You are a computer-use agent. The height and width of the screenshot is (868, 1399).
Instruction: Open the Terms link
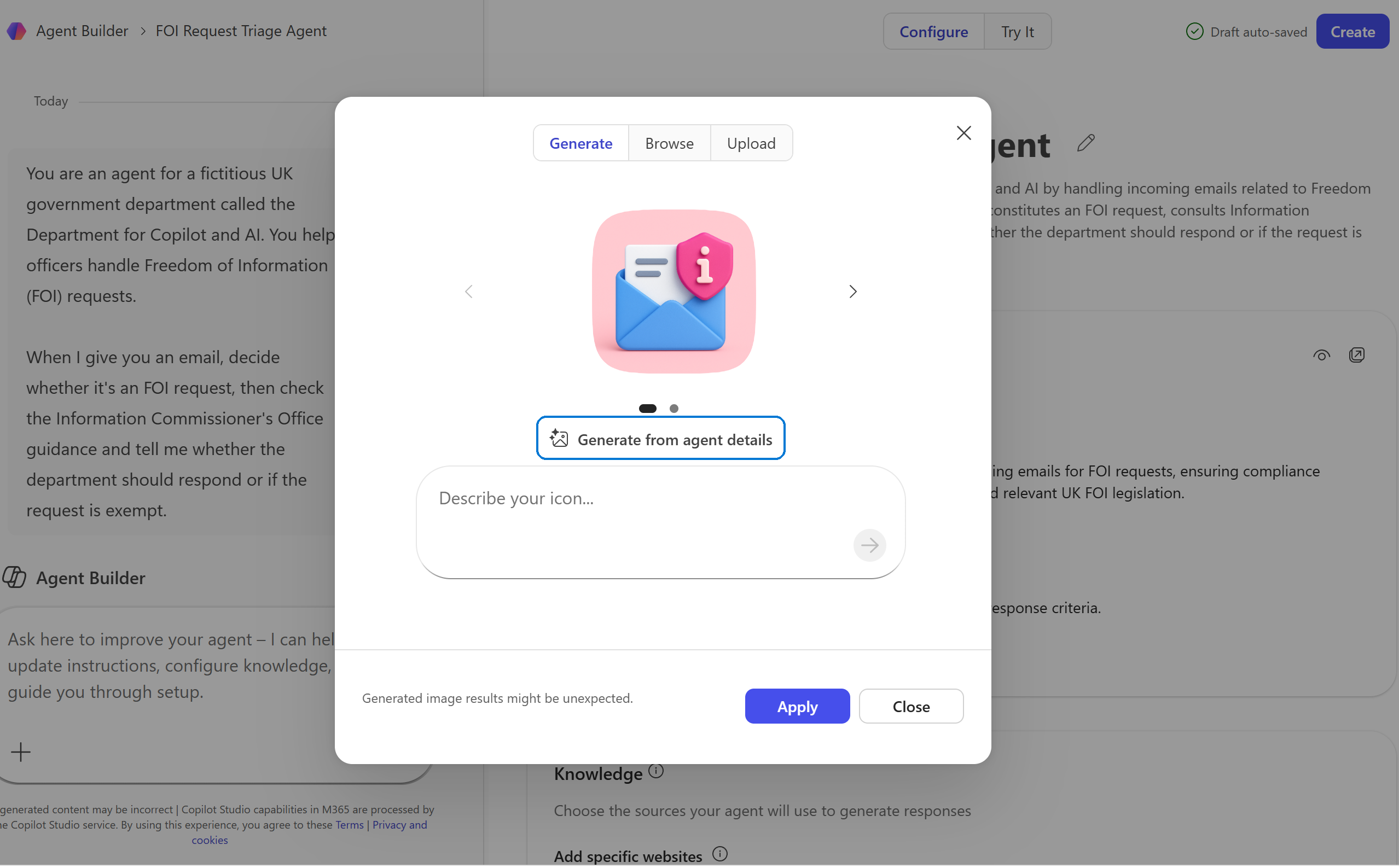coord(349,824)
